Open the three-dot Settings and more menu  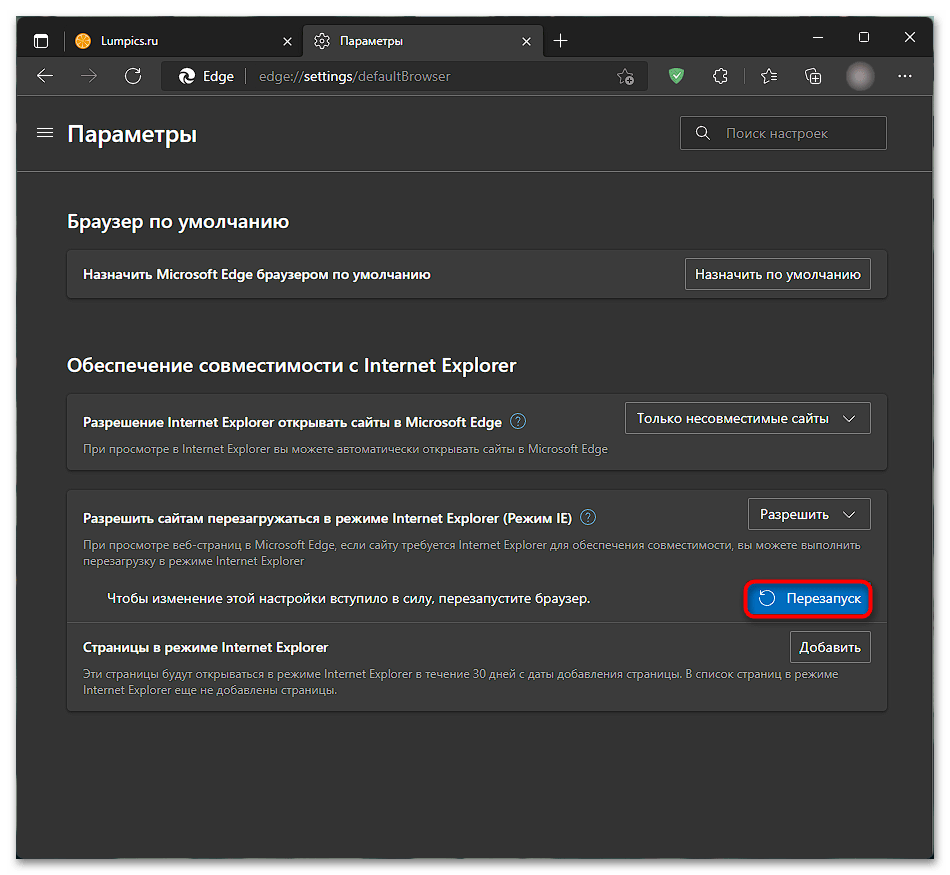click(905, 76)
